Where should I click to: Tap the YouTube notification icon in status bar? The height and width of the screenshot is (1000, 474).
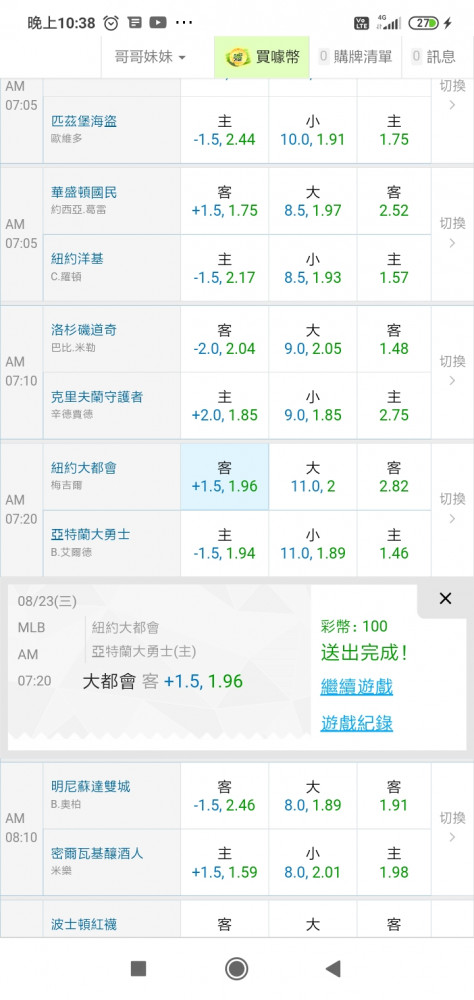point(158,23)
